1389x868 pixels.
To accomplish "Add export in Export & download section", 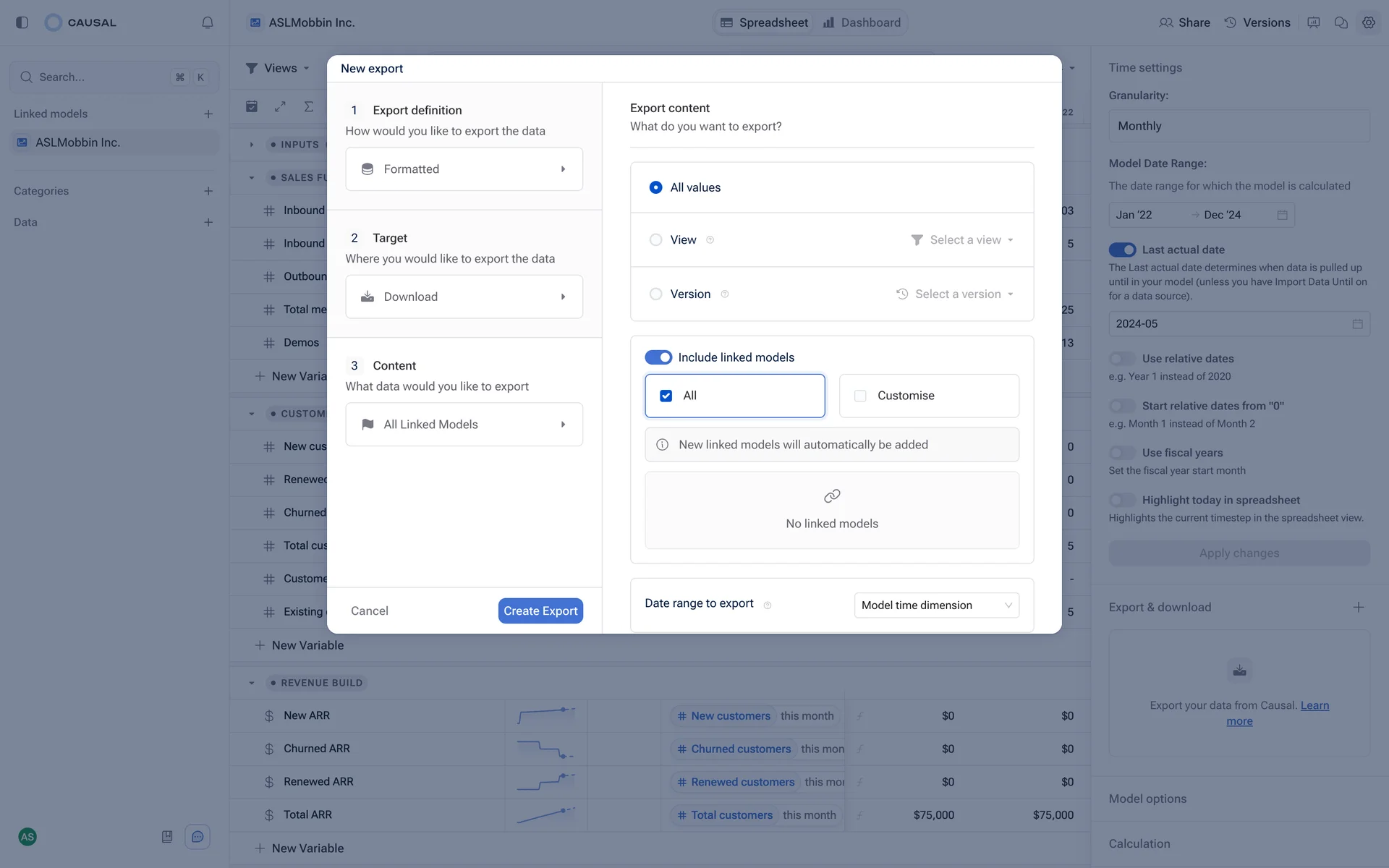I will (x=1358, y=607).
